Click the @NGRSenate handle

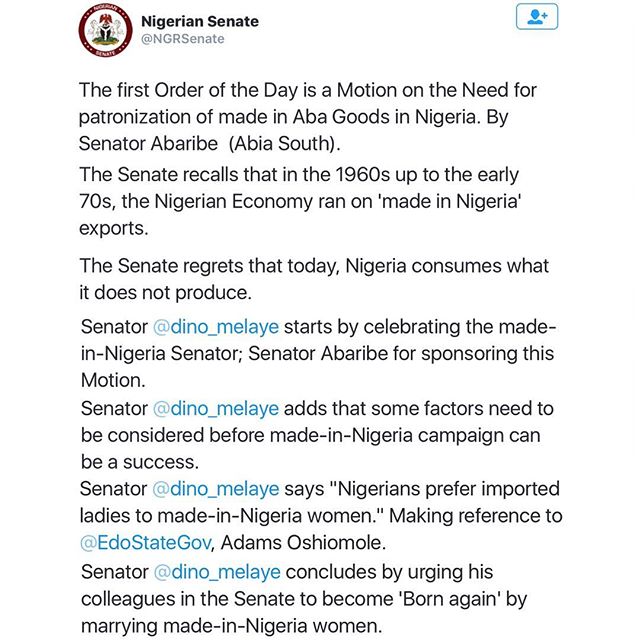click(183, 39)
